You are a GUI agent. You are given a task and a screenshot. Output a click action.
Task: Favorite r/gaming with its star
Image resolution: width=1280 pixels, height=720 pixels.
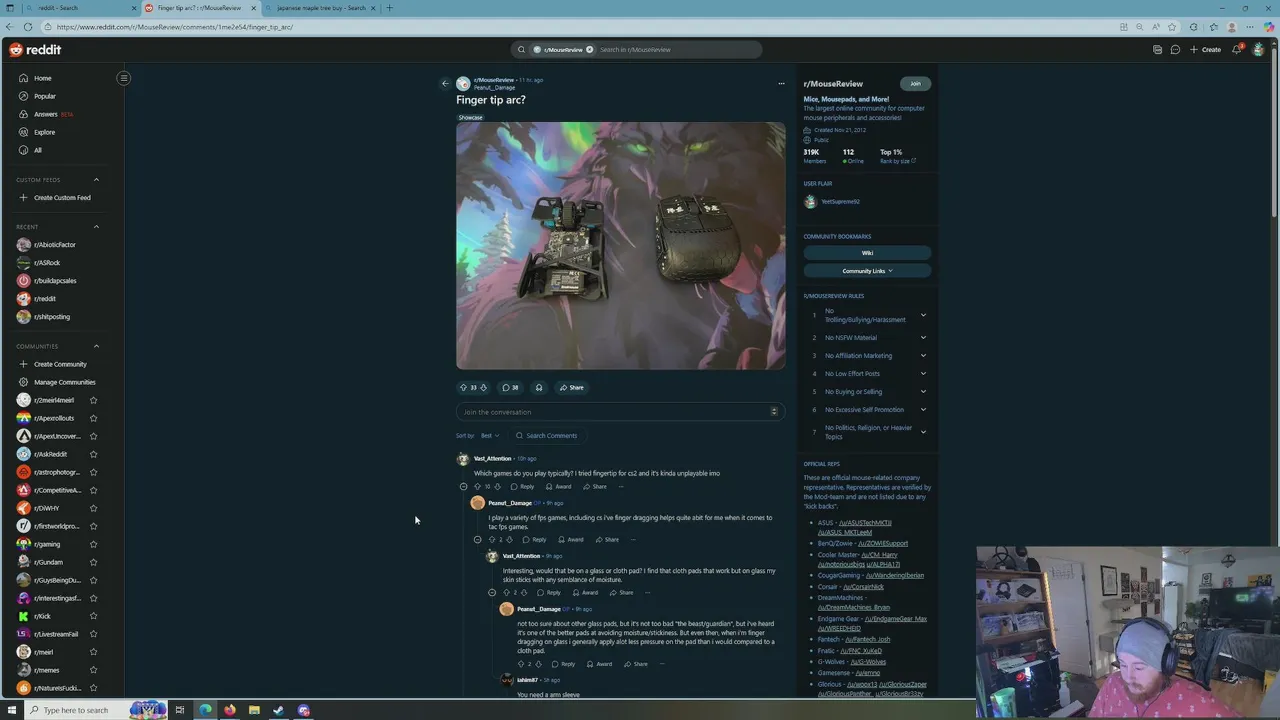[x=93, y=544]
